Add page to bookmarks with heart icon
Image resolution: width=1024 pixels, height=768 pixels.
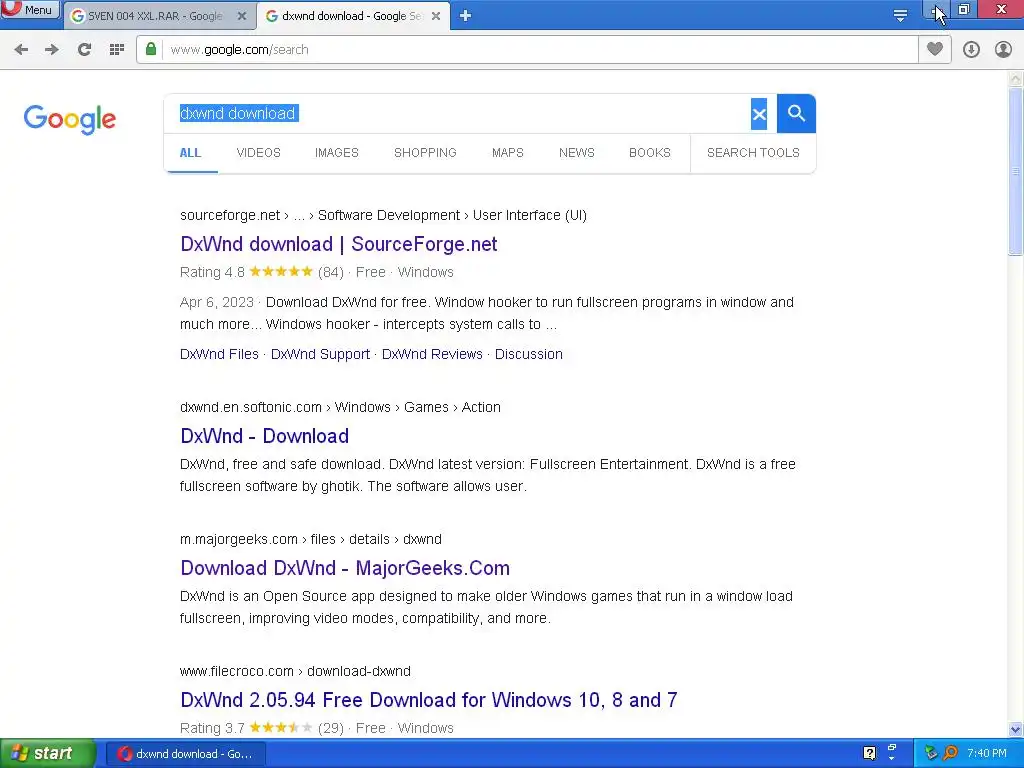(x=935, y=50)
